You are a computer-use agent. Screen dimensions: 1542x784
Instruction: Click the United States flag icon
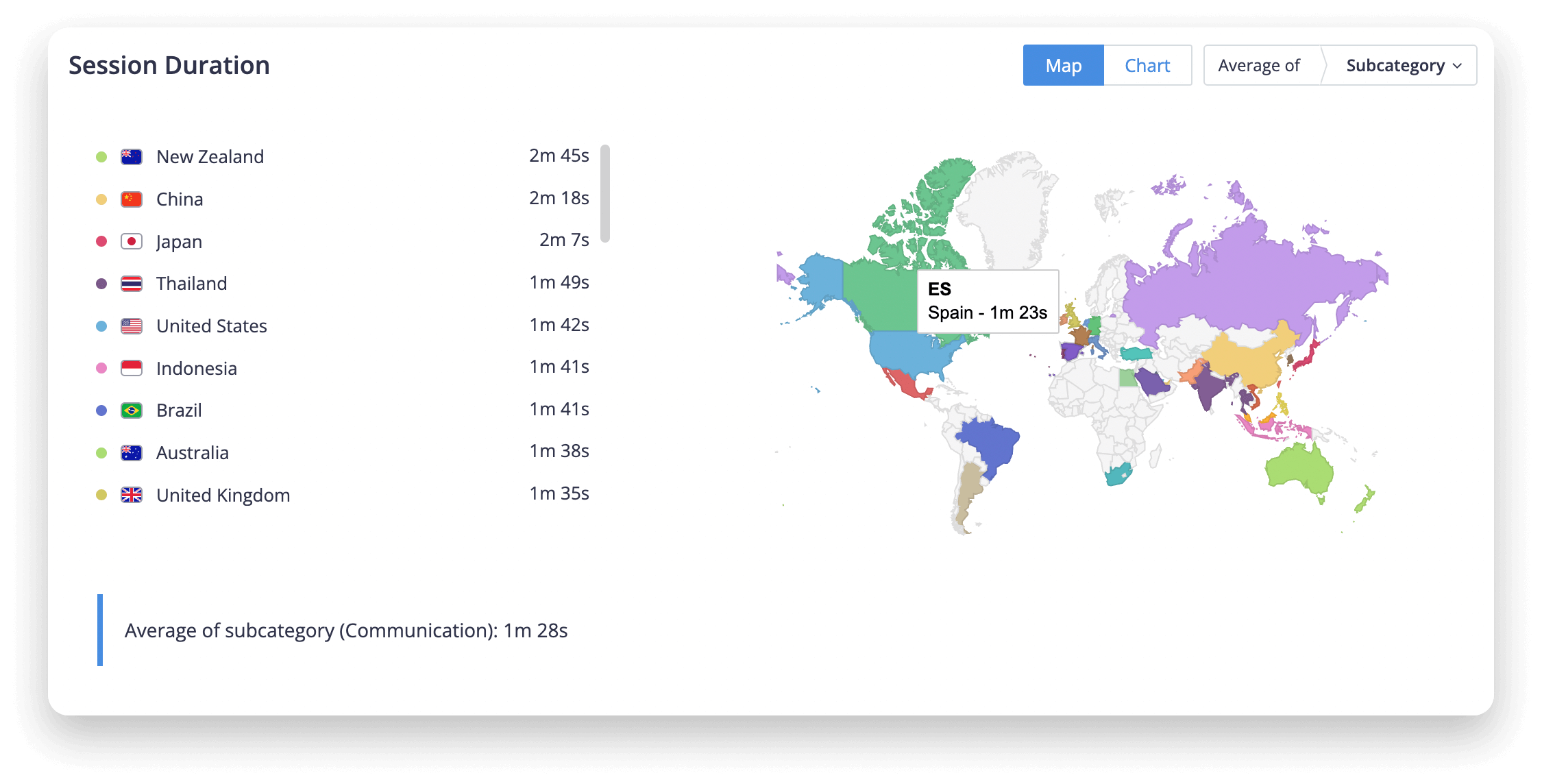[x=132, y=326]
